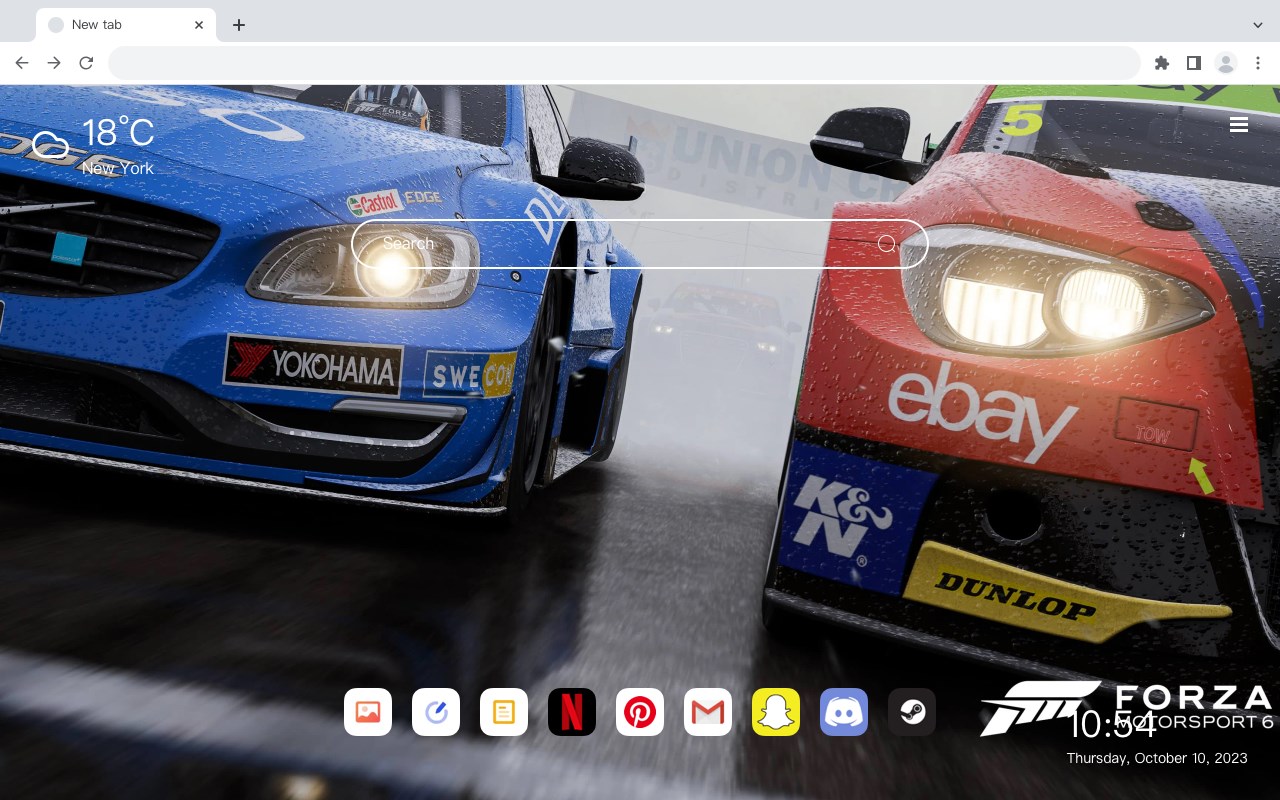Click the New York location label
1280x800 pixels.
(x=118, y=168)
